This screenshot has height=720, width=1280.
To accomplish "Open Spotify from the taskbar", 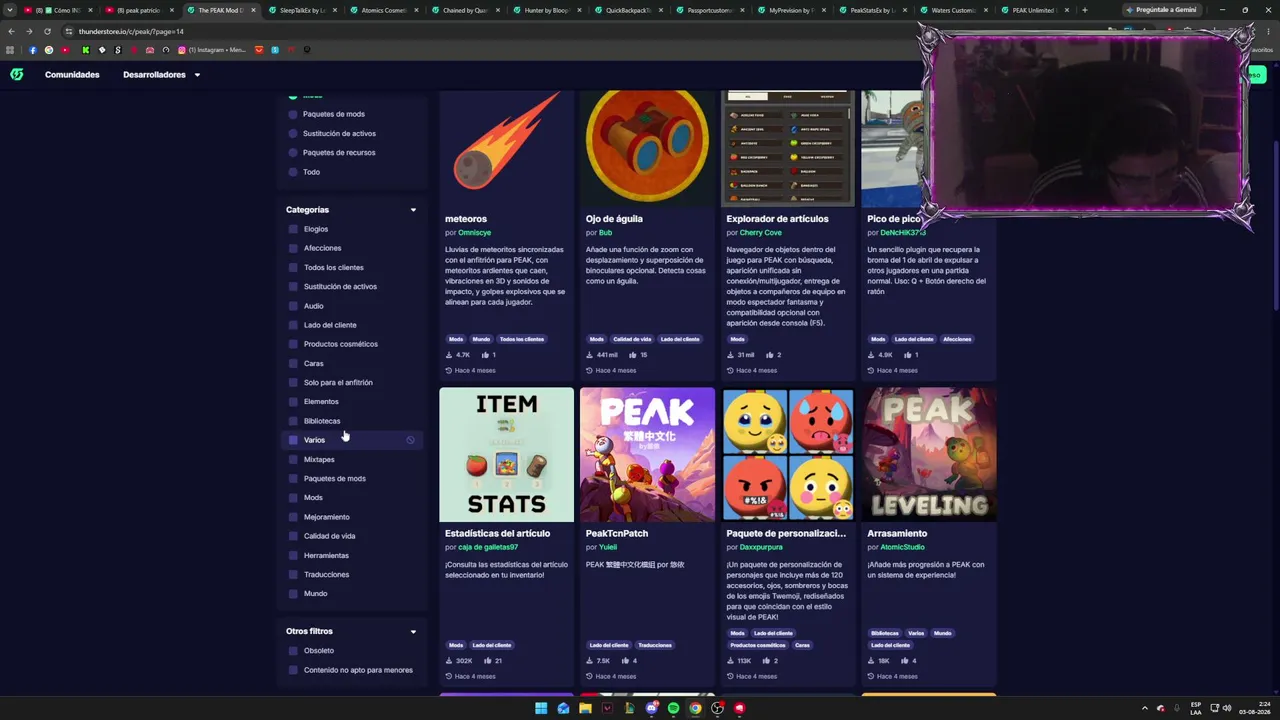I will [673, 708].
